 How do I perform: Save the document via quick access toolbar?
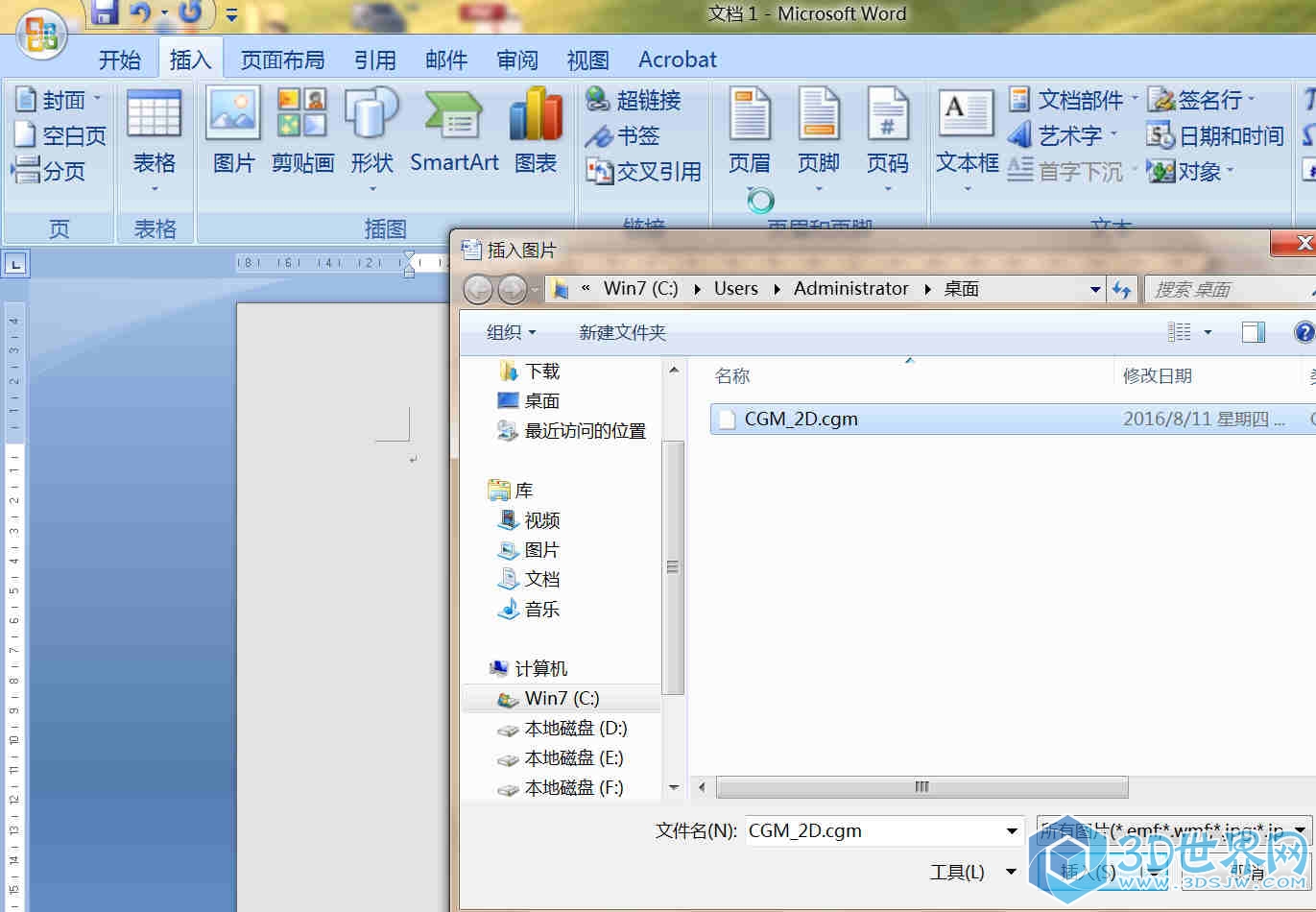pos(105,12)
